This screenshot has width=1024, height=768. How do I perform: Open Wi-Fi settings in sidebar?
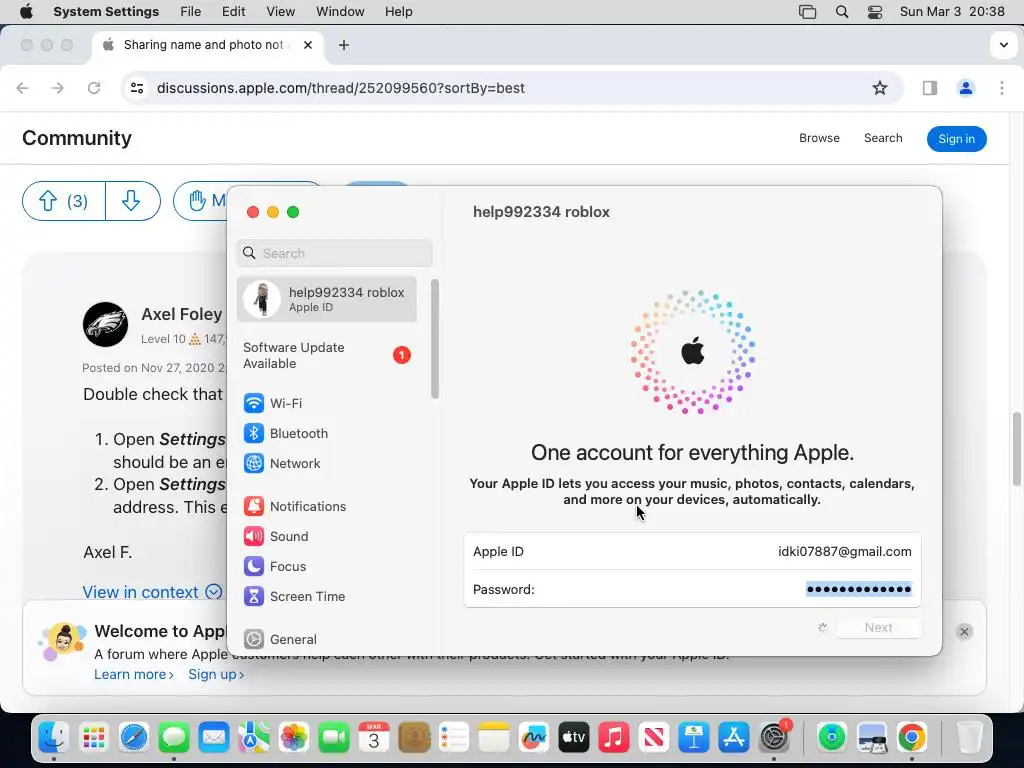[x=272, y=403]
